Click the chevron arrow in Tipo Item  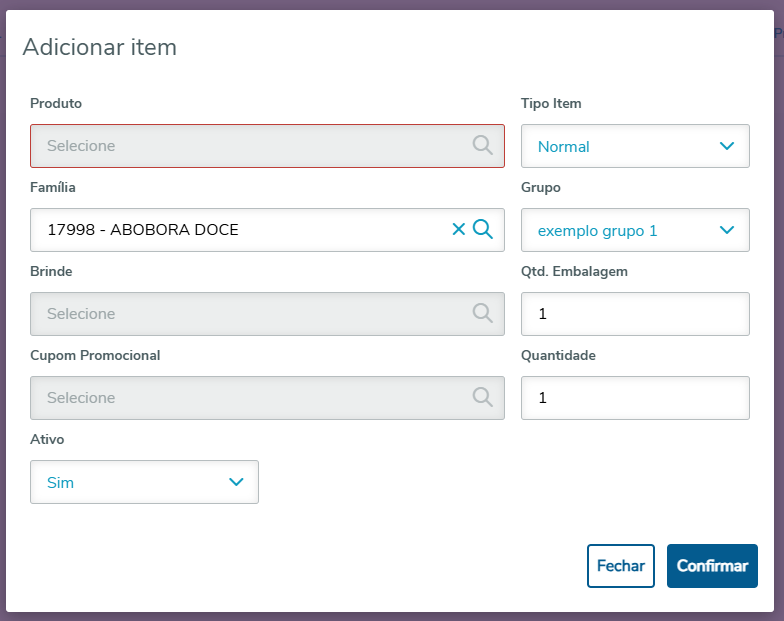pyautogui.click(x=727, y=146)
